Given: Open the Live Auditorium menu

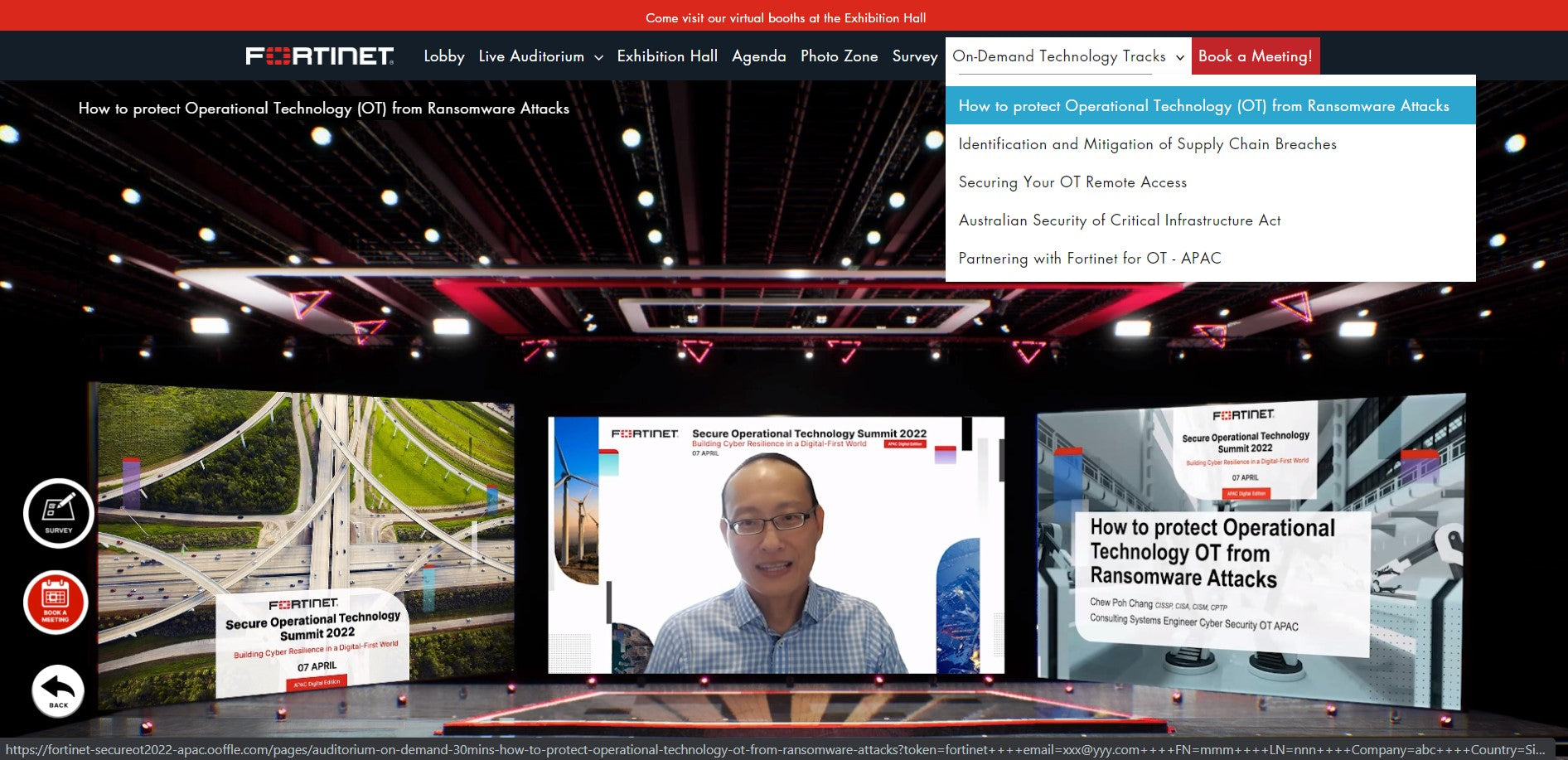Looking at the screenshot, I should [x=531, y=56].
